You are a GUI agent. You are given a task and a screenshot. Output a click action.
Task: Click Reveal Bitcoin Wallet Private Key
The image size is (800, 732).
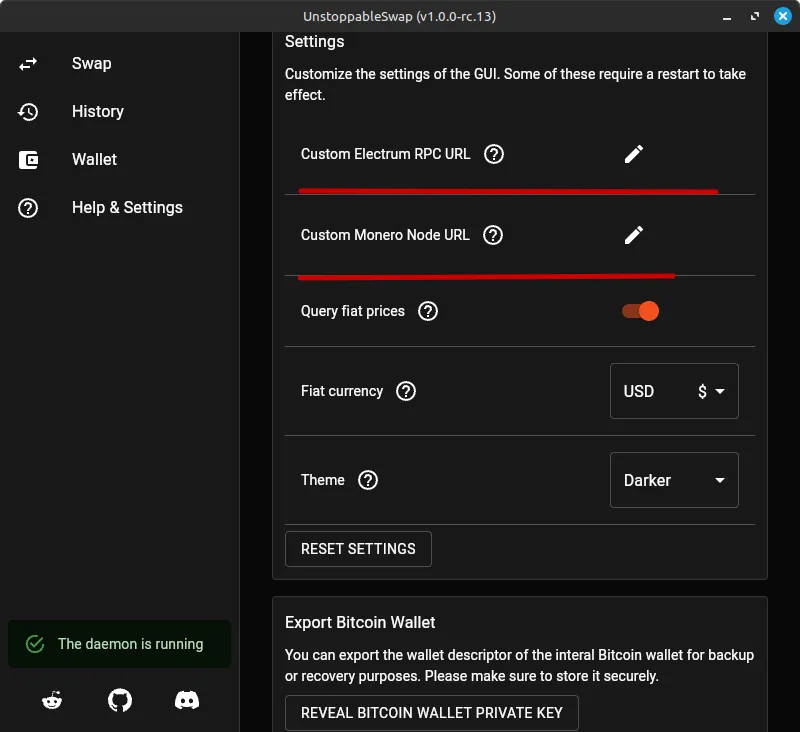point(432,713)
